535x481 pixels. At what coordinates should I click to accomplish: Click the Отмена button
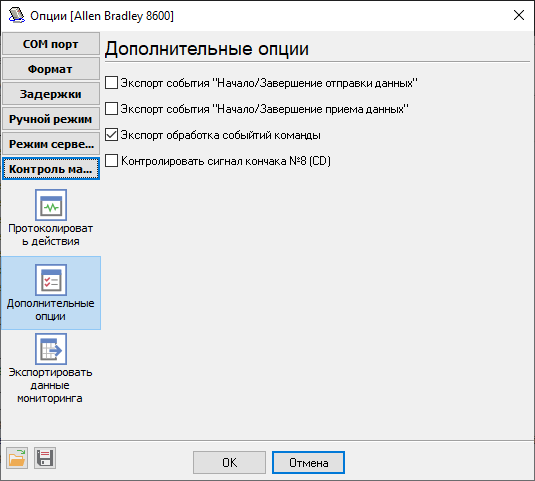point(308,463)
